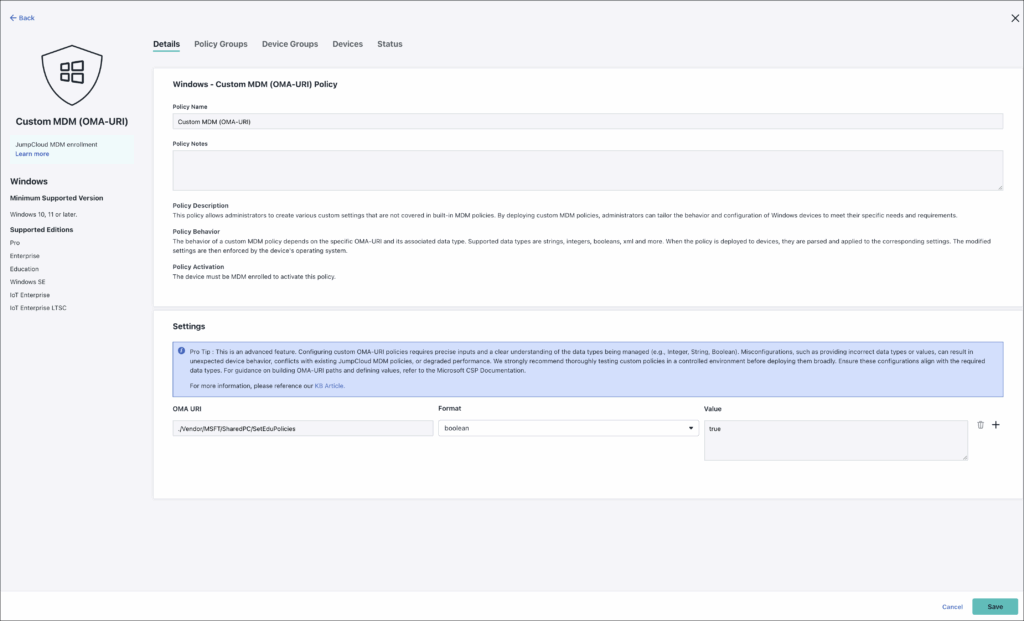Focus the Policy Name input field
Viewport: 1024px width, 621px height.
pos(587,121)
